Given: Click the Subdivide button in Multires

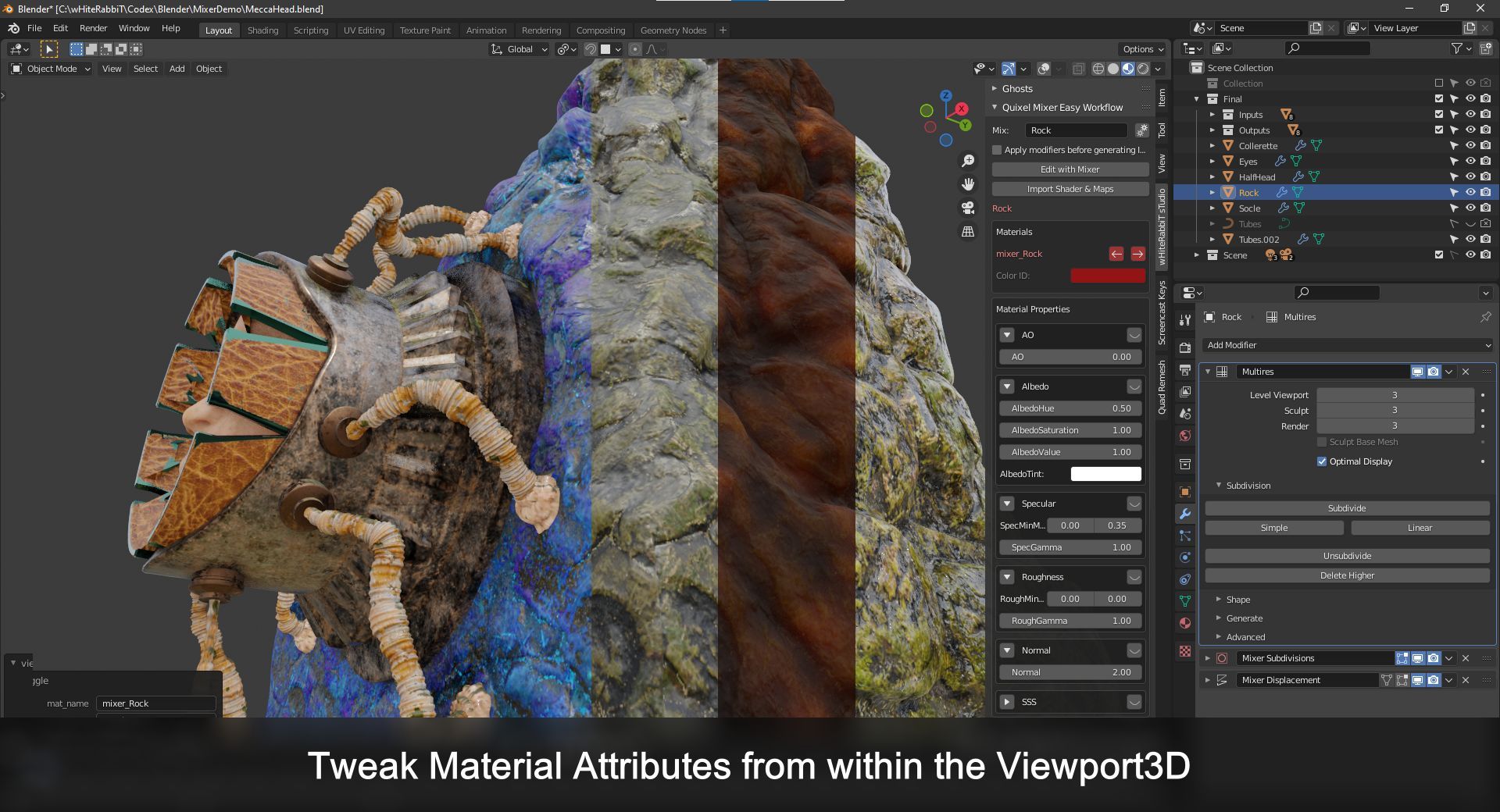Looking at the screenshot, I should (x=1346, y=507).
